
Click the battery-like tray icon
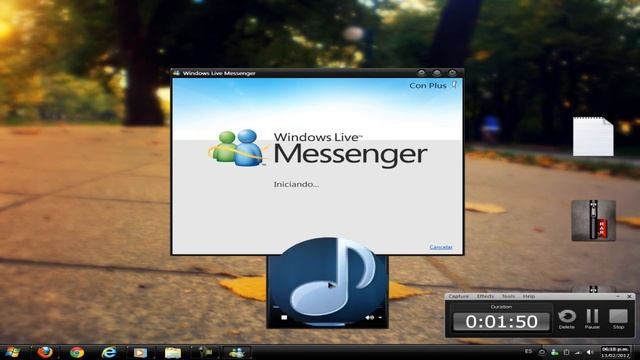pyautogui.click(x=566, y=352)
